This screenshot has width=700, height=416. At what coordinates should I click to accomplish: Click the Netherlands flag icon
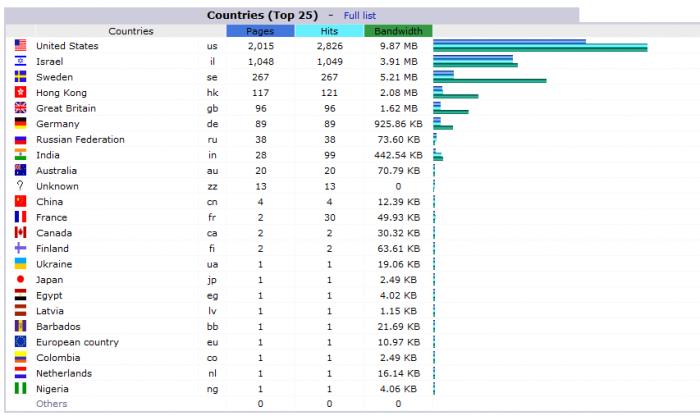coord(21,373)
